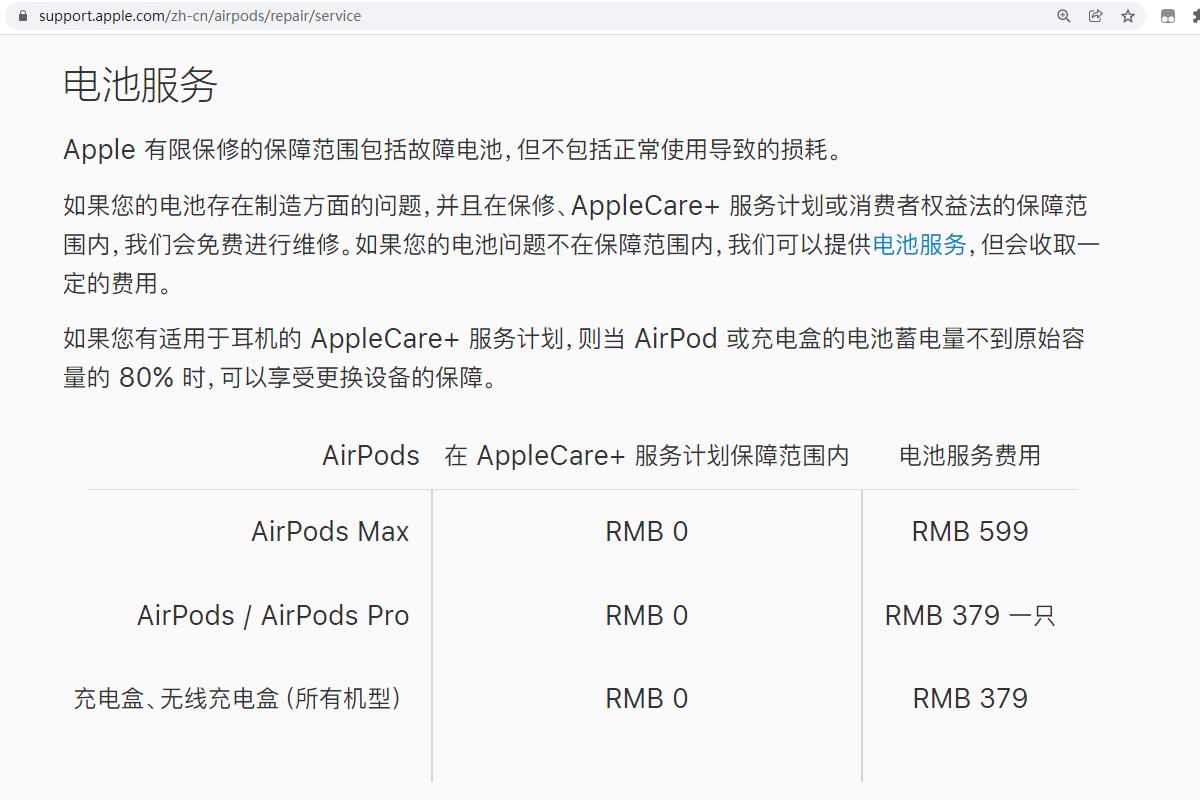Screen dimensions: 1200x800
Task: Bookmark this page with the star icon
Action: (1128, 16)
